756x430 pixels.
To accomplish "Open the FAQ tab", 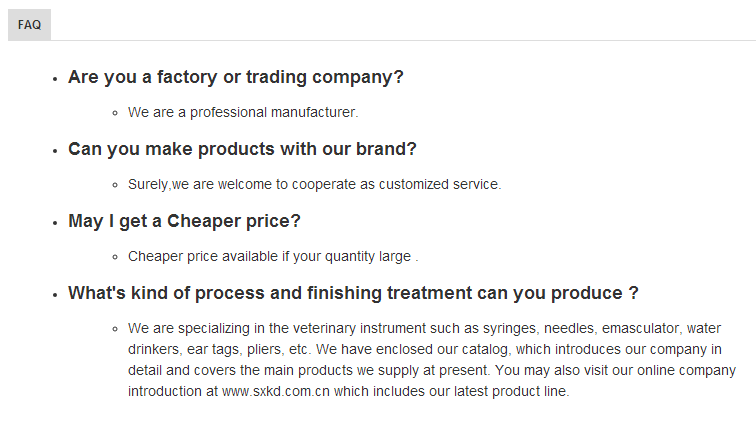I will click(x=29, y=25).
